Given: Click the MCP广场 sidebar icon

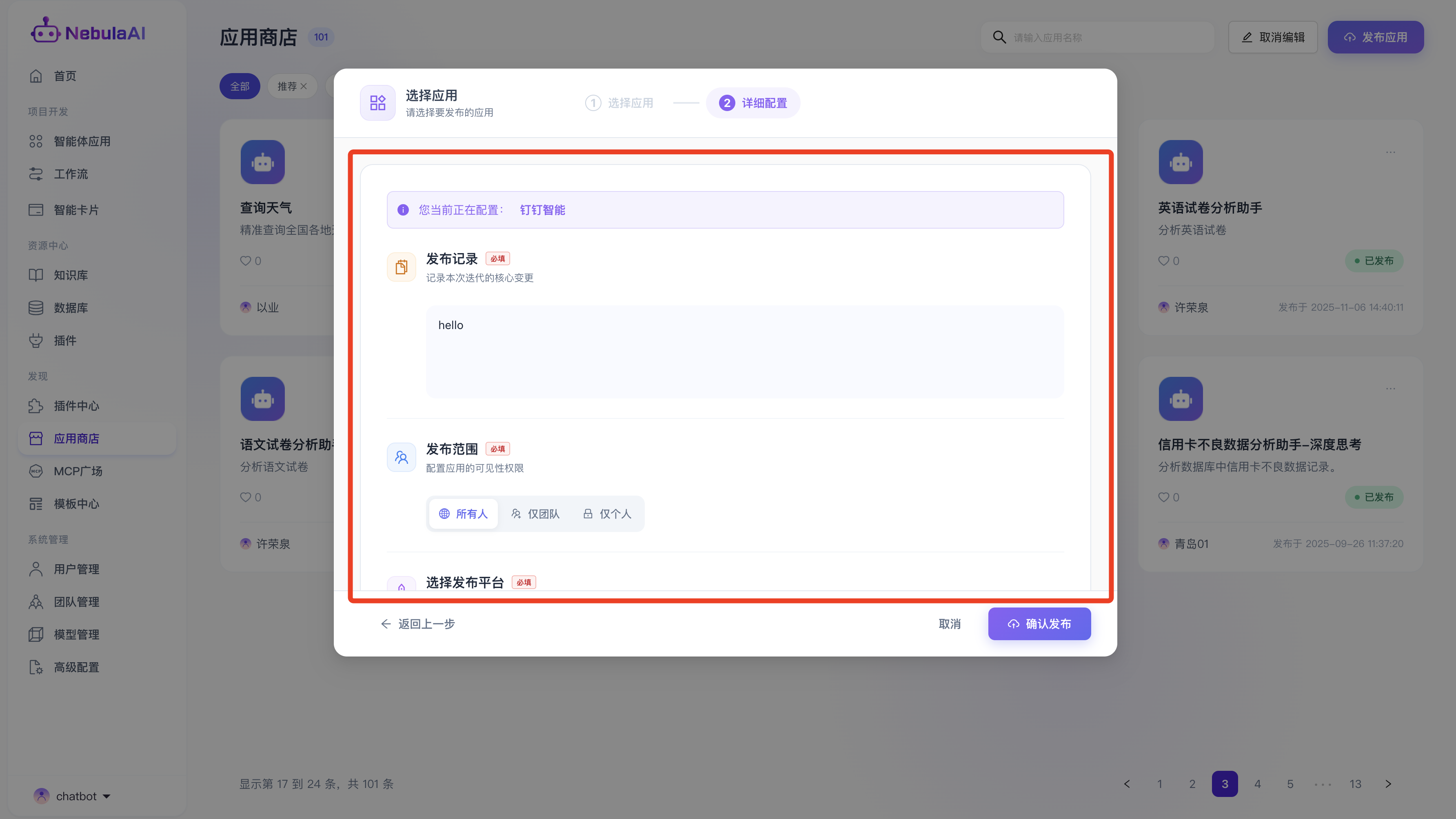Looking at the screenshot, I should click(36, 471).
